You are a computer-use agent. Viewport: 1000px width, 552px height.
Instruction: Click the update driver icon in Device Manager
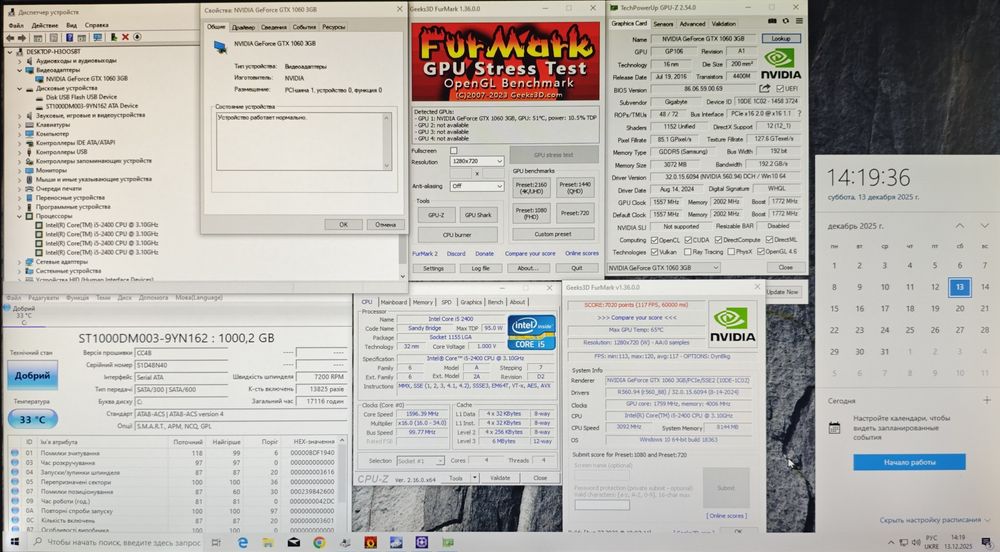(x=114, y=38)
